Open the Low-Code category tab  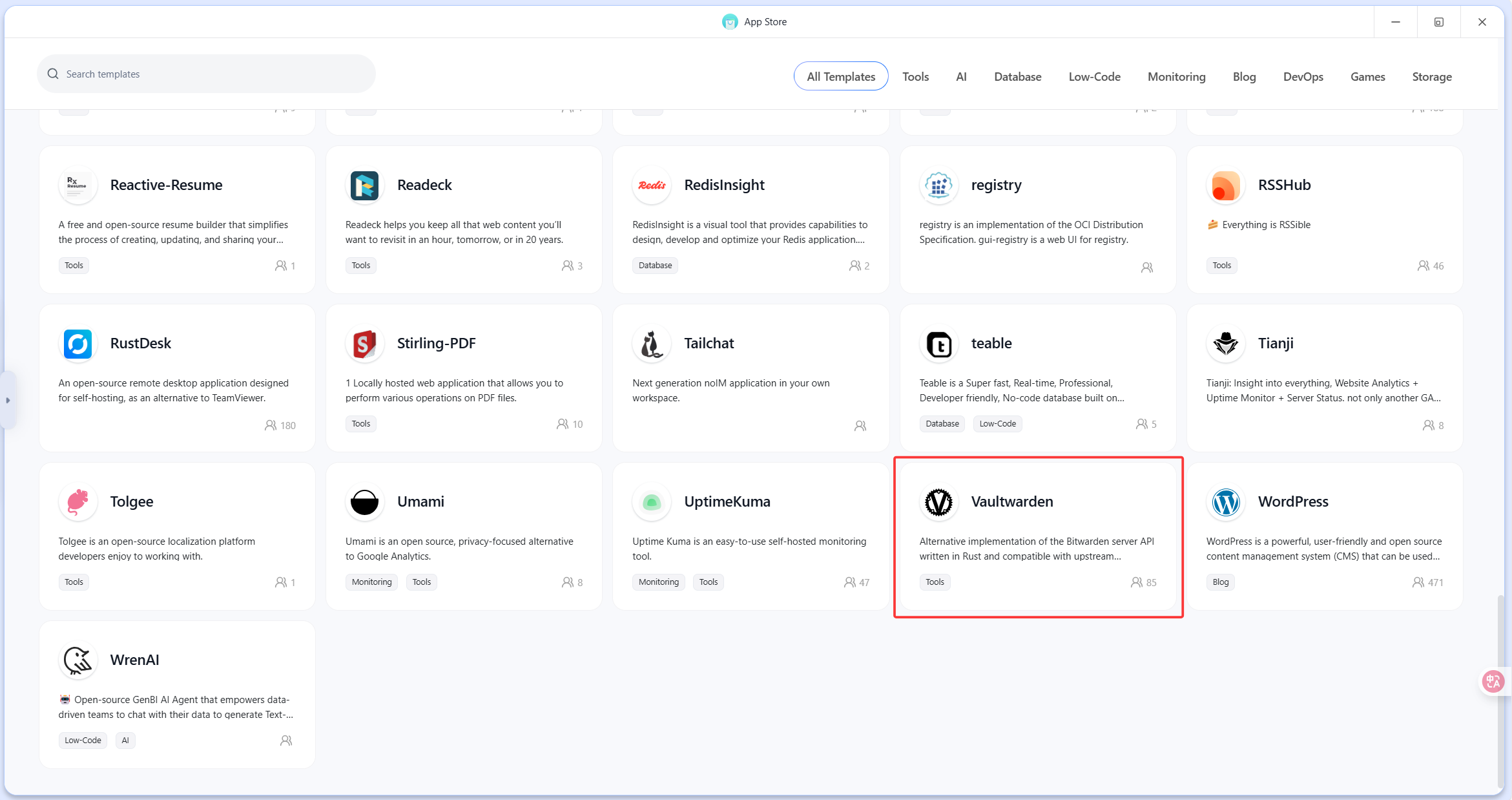point(1094,76)
